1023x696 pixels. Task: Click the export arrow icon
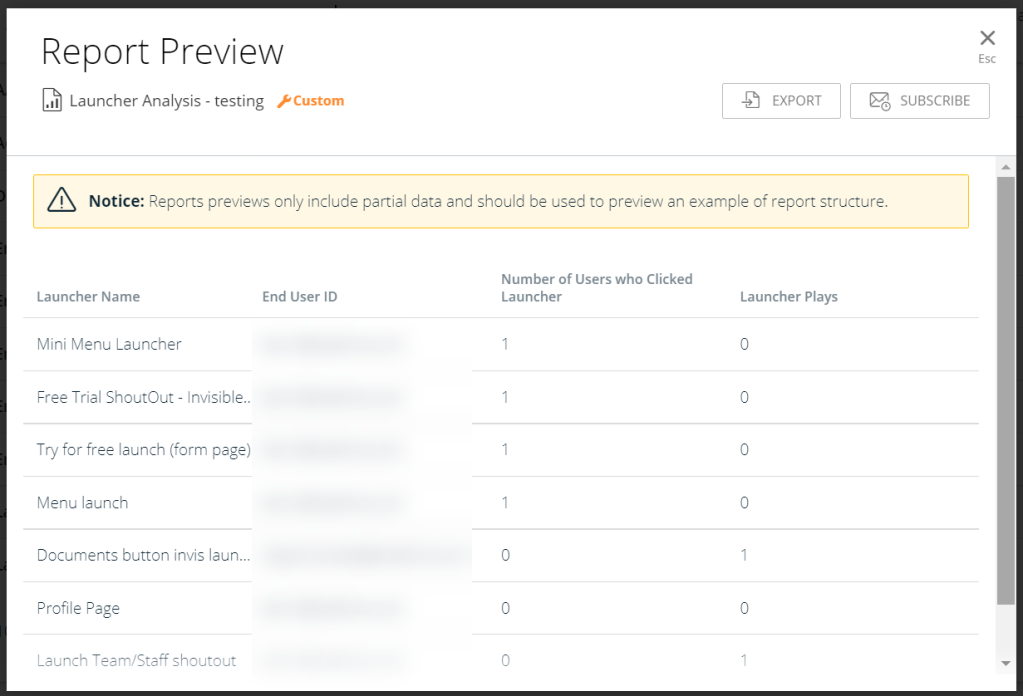click(751, 101)
